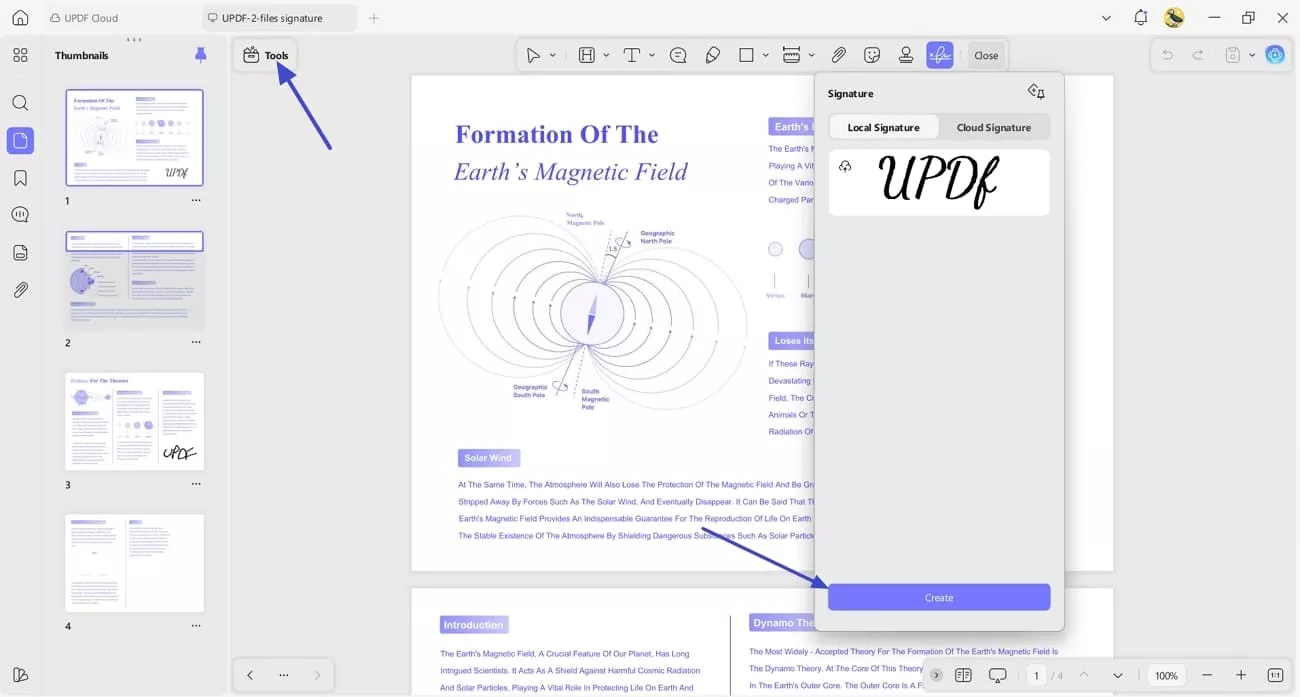The width and height of the screenshot is (1300, 697).
Task: Open options menu for page 1 thumbnail
Action: point(196,201)
